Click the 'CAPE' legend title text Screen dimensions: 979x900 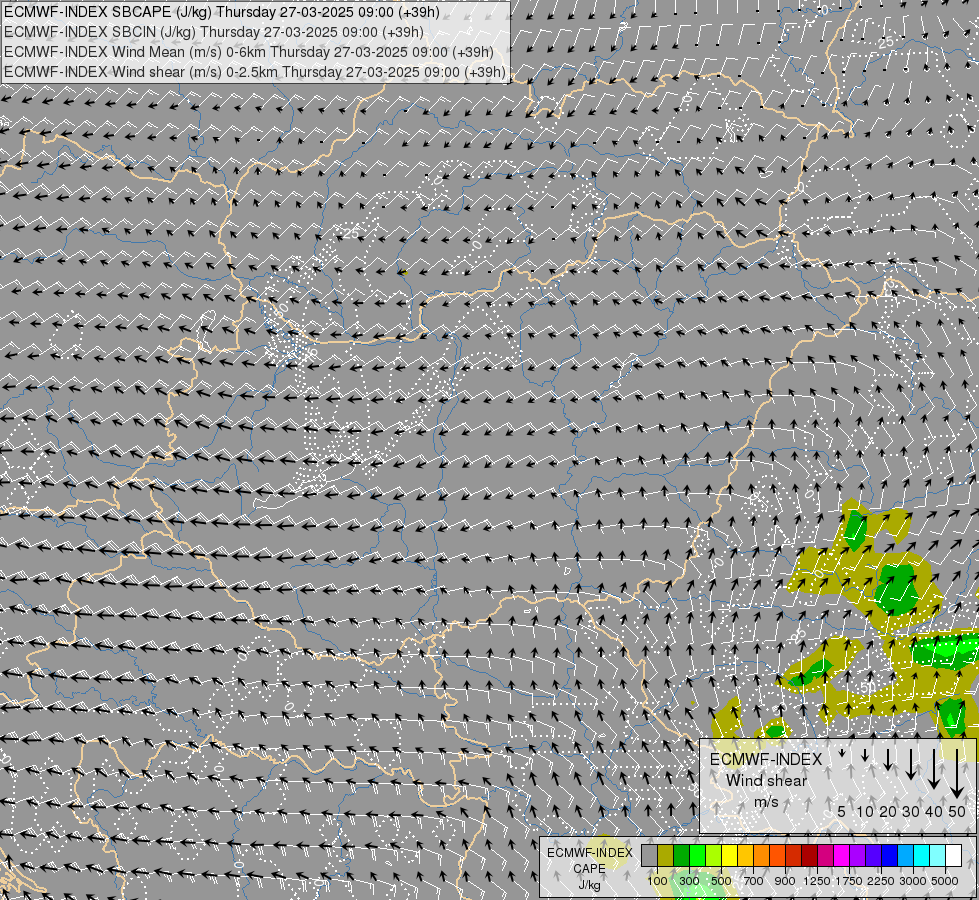click(x=589, y=869)
